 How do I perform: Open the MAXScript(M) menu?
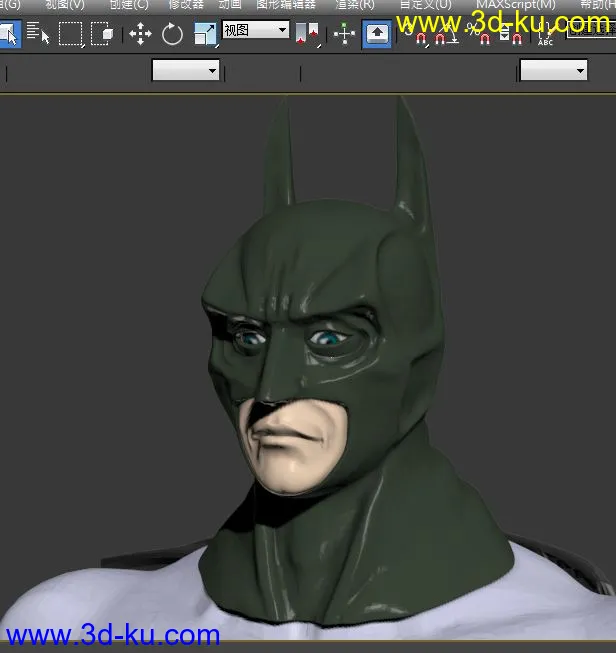(x=516, y=5)
